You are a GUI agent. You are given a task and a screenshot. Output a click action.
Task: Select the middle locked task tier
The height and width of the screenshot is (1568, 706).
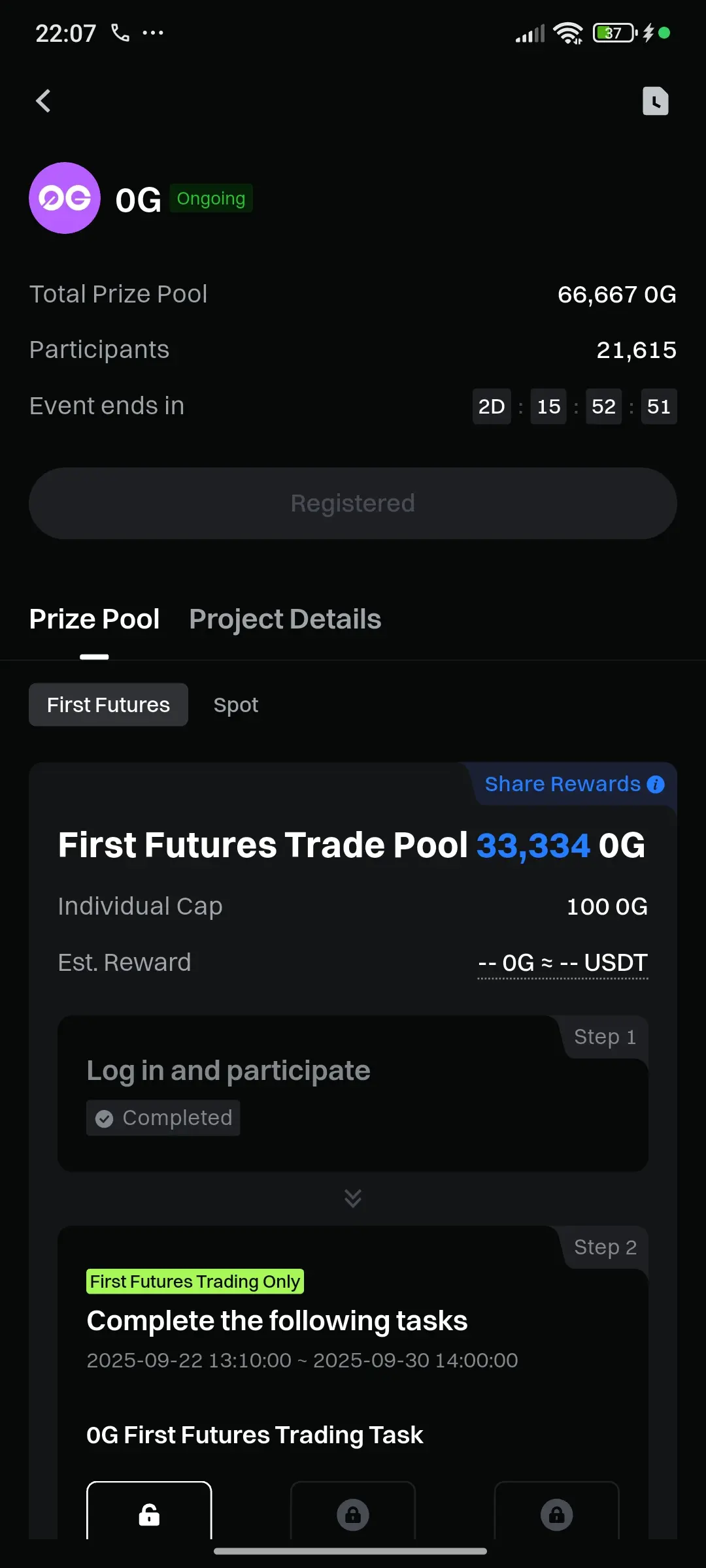coord(353,1511)
